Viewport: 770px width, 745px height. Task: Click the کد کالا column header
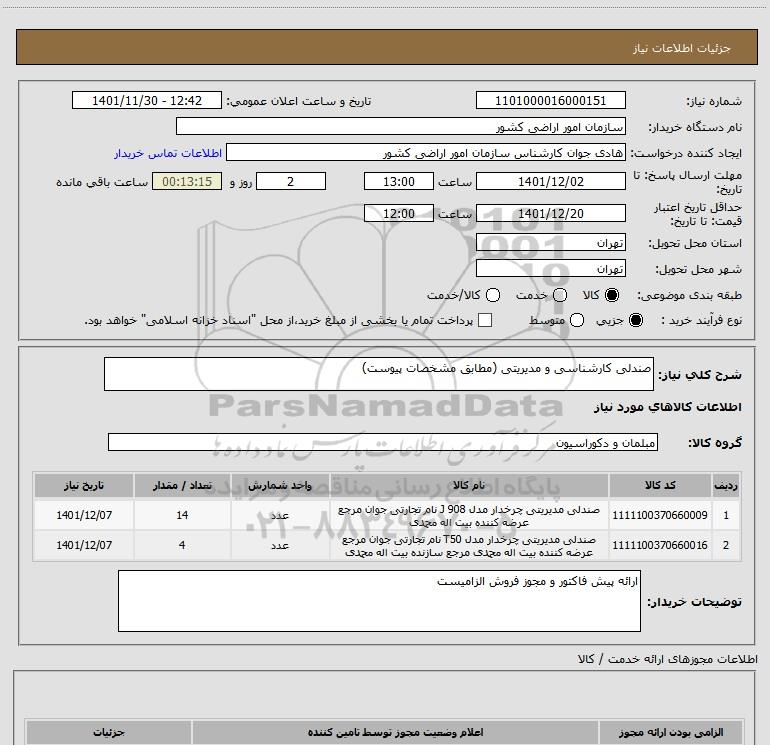660,485
